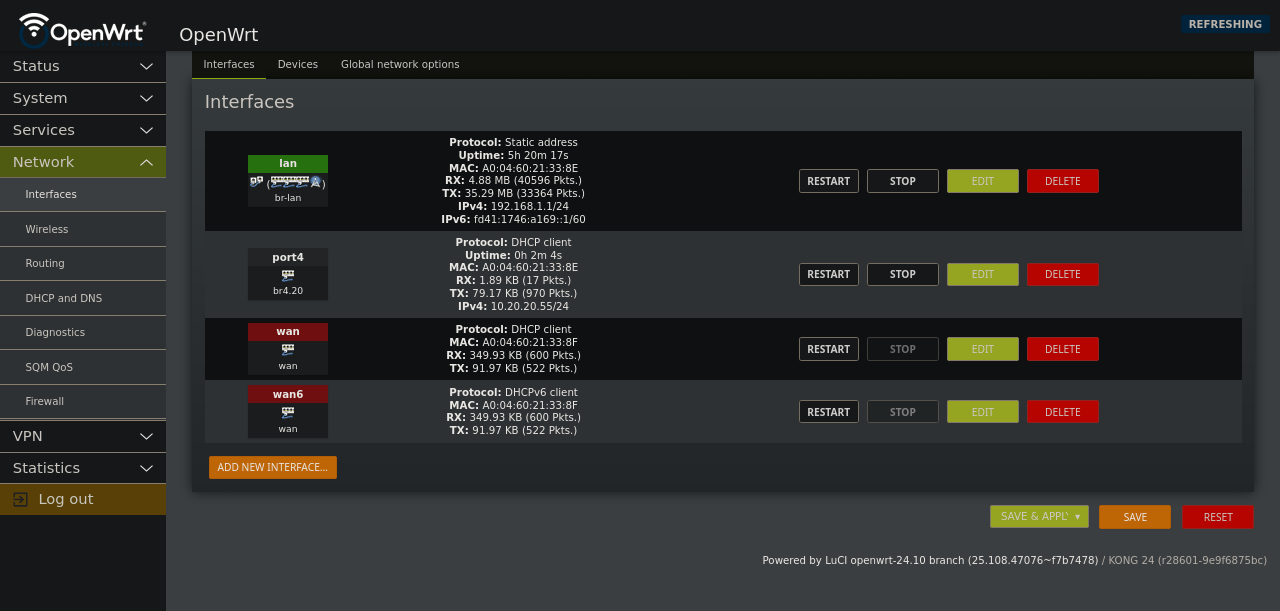Click the br-lan device name
Image resolution: width=1280 pixels, height=611 pixels.
pyautogui.click(x=288, y=198)
